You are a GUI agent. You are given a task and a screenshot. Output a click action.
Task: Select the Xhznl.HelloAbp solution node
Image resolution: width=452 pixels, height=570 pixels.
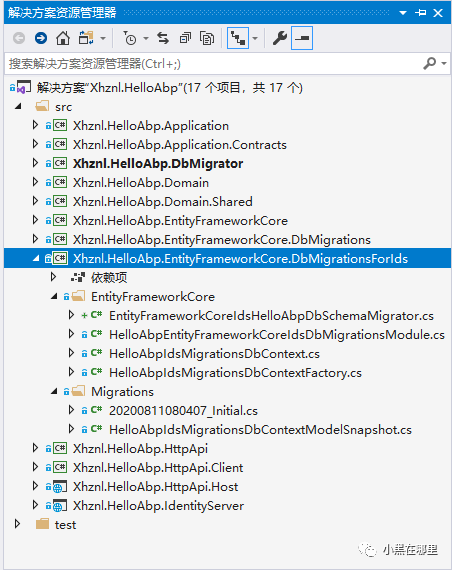tap(169, 88)
